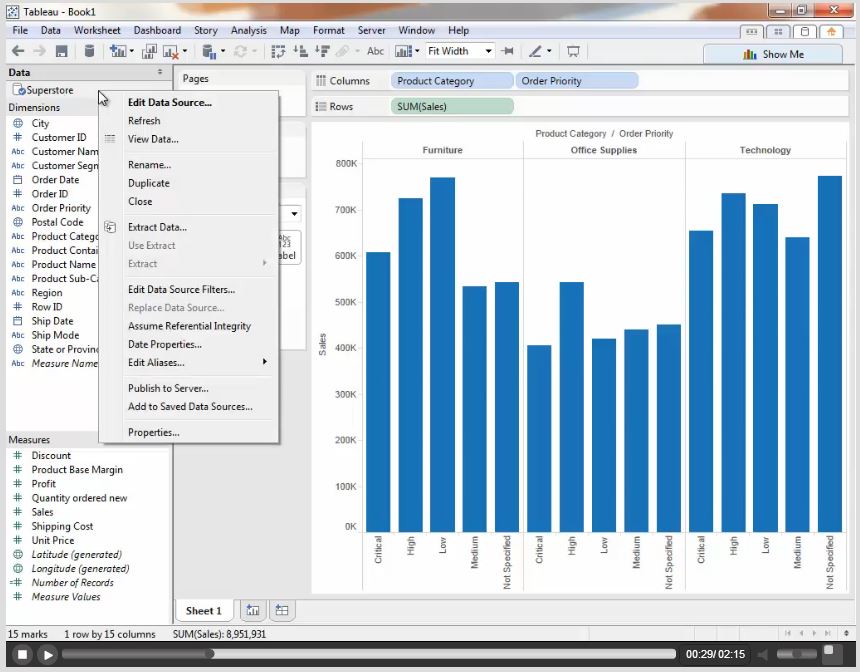
Task: Click the Save icon in the toolbar
Action: pos(63,50)
